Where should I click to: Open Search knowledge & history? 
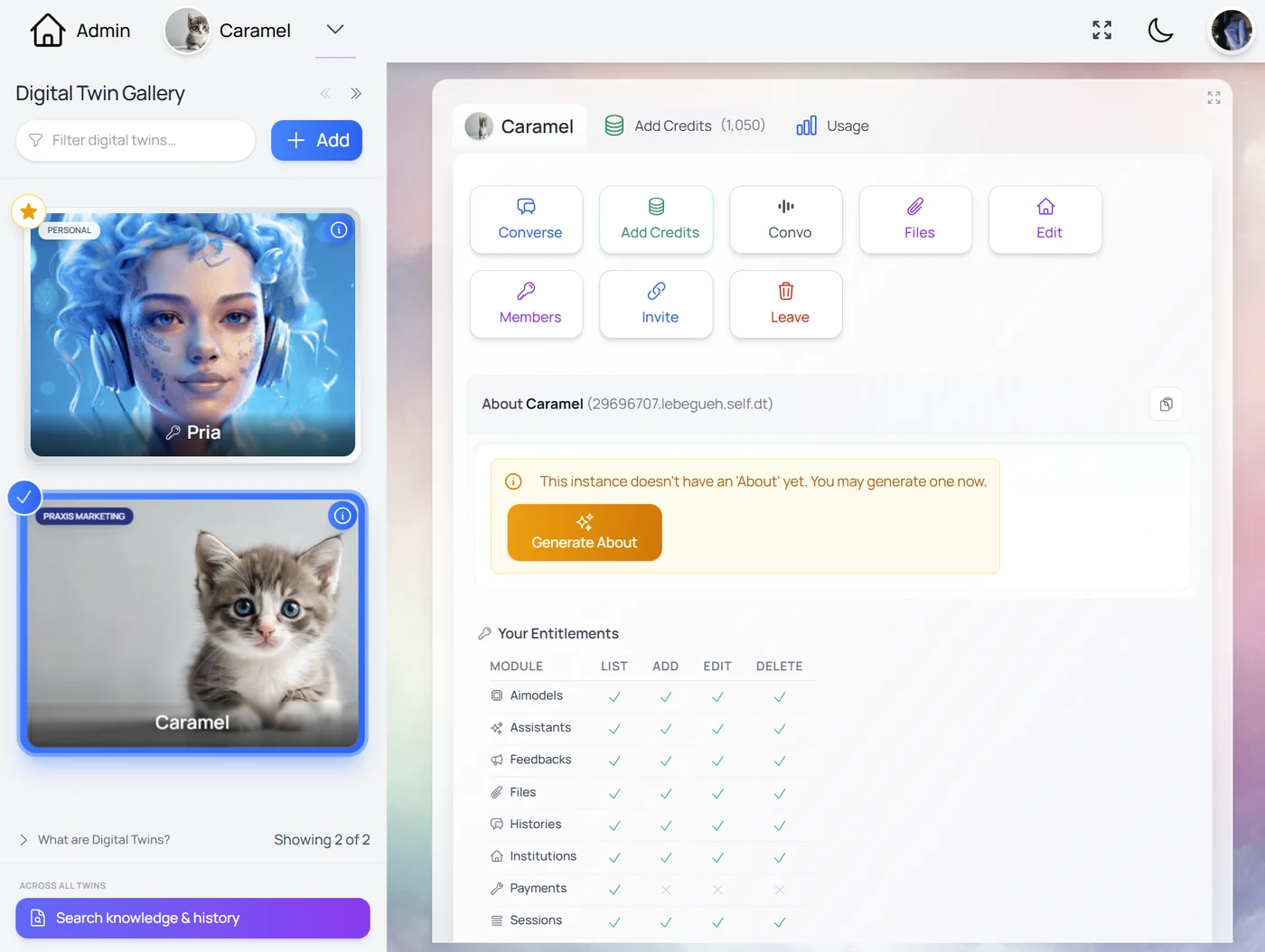click(192, 918)
